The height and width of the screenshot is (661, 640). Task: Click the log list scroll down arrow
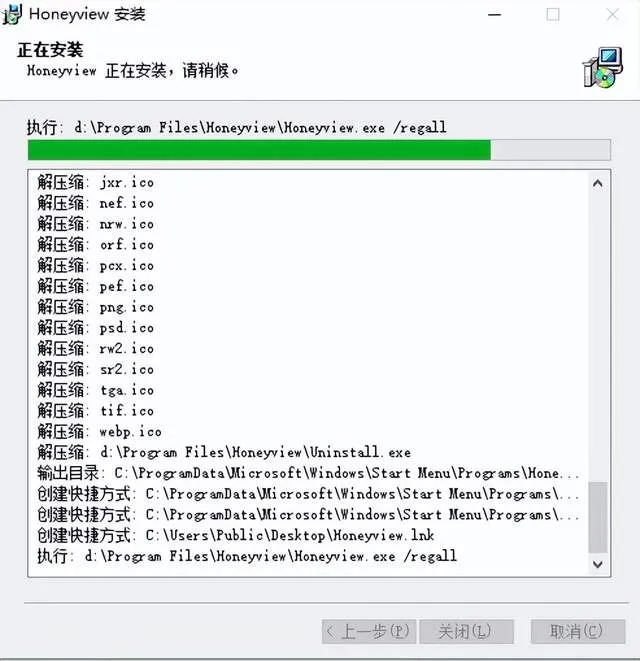coord(597,564)
